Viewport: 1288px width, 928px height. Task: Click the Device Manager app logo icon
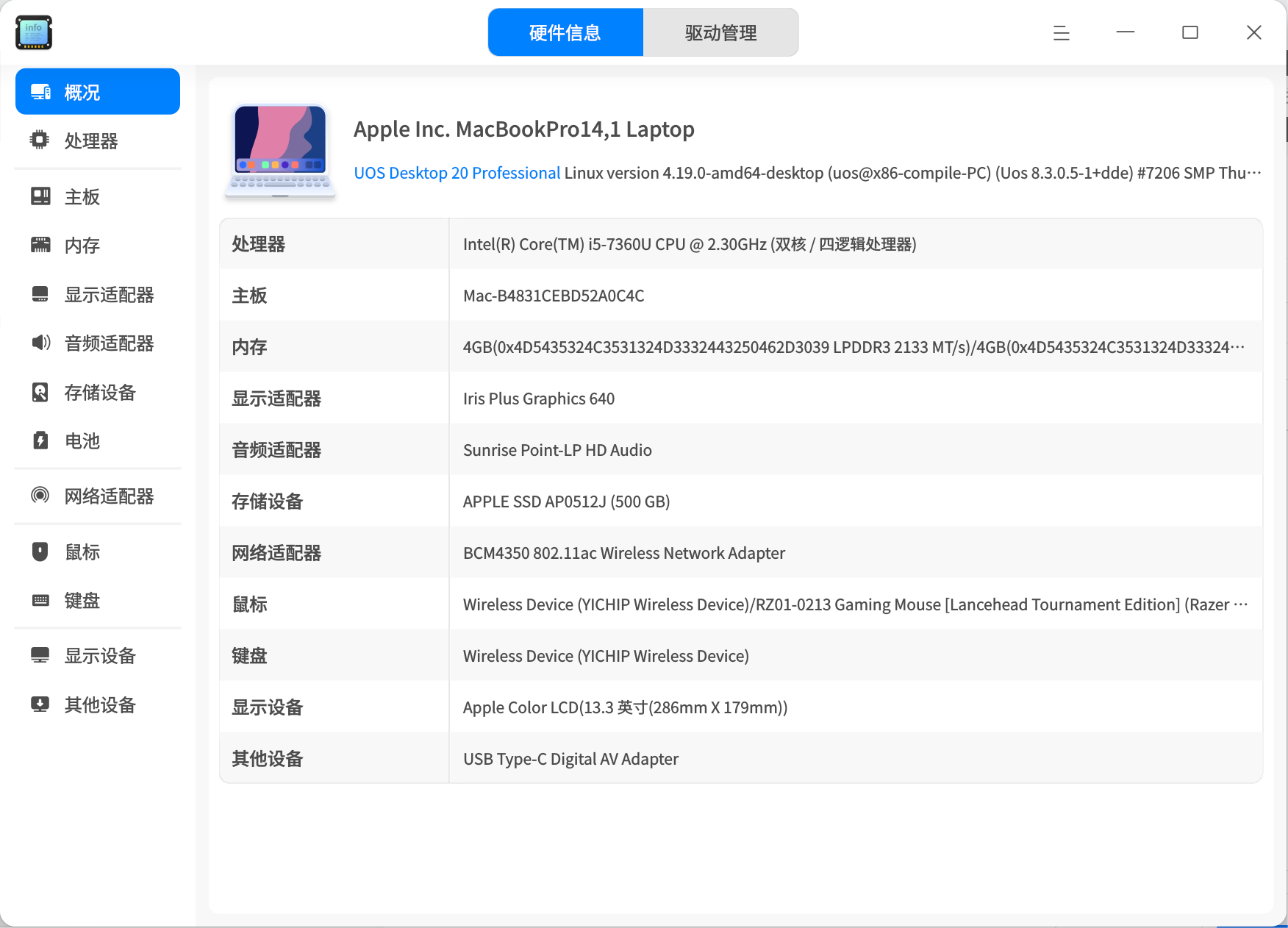34,32
